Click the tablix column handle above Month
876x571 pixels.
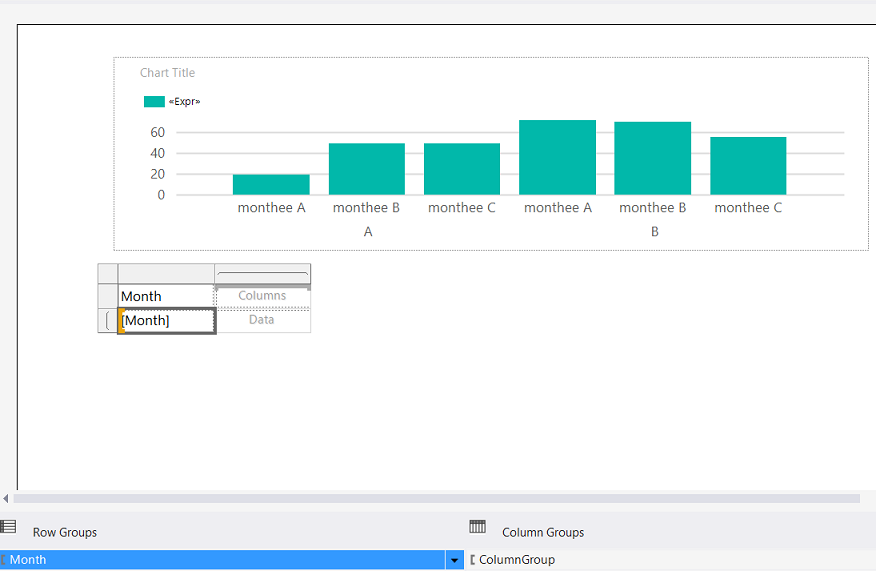(166, 274)
